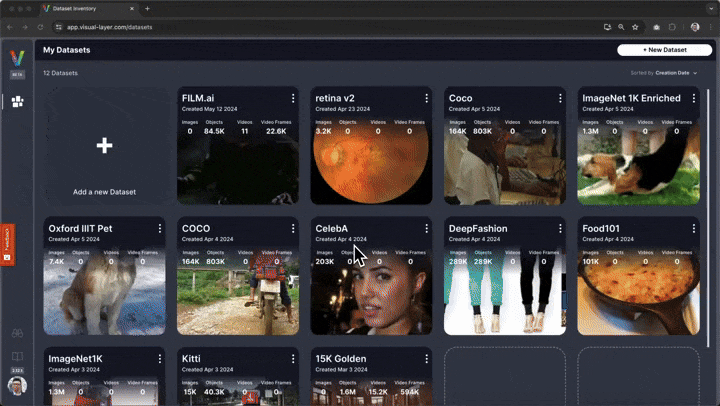Click the ImageNet1K dataset title

(x=75, y=359)
